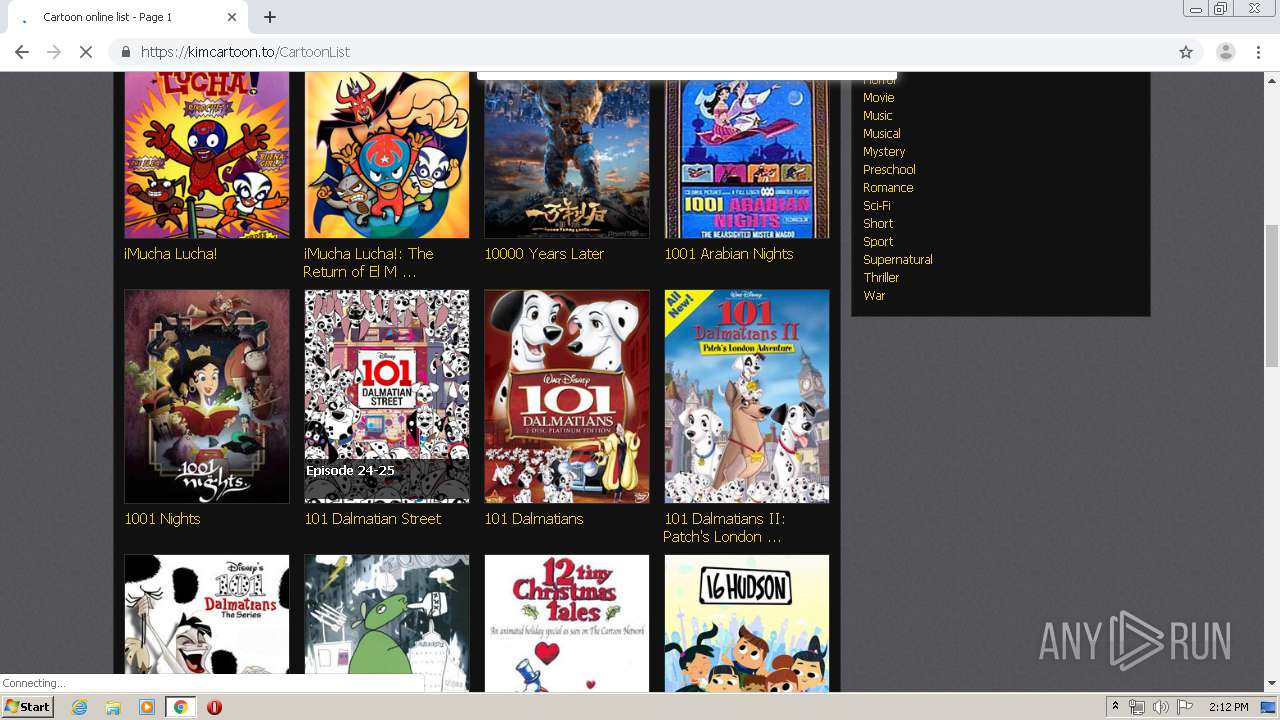Open ¡Mucha Lucha!: The Return of El M title

point(368,263)
